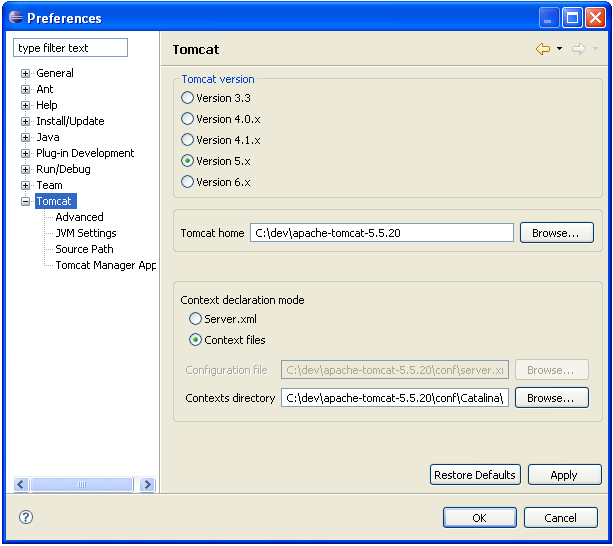Choose Context files declaration mode
The height and width of the screenshot is (546, 613).
(195, 340)
